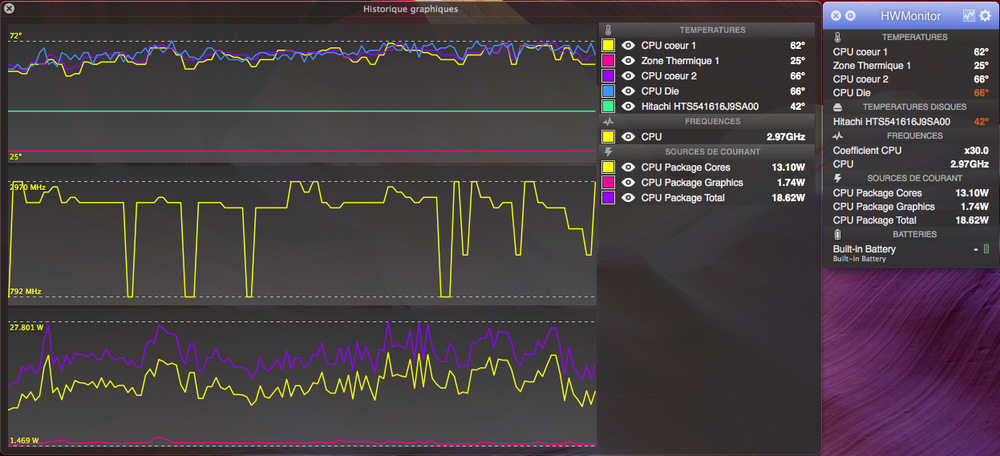Click the disk icon beside Températures Disques

click(x=838, y=107)
